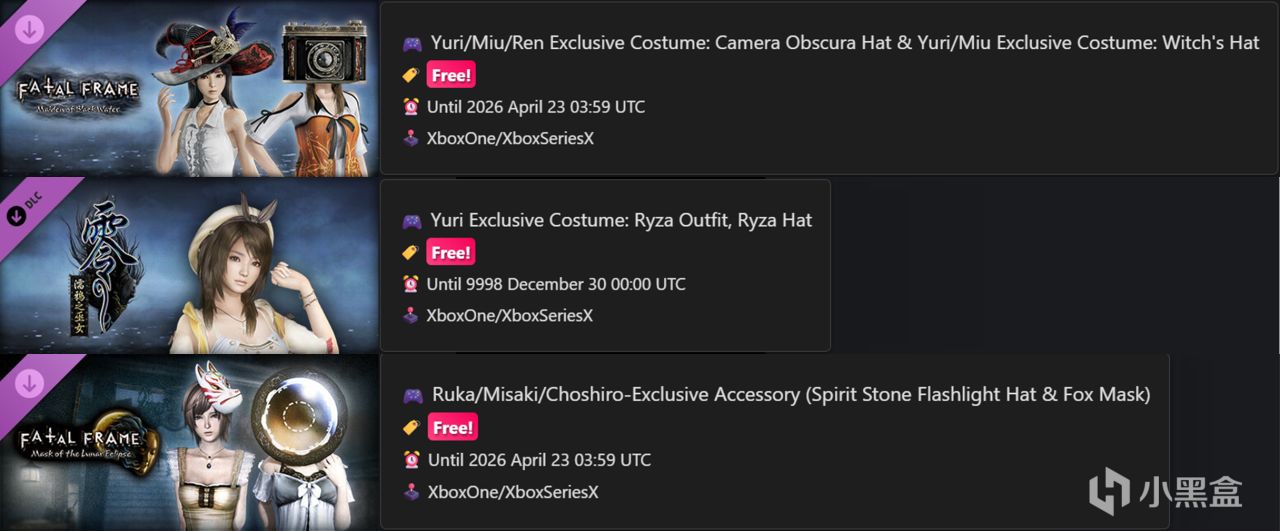Select the Mask of the Lunar Eclipse cover image
Viewport: 1280px width, 531px height.
tap(190, 443)
